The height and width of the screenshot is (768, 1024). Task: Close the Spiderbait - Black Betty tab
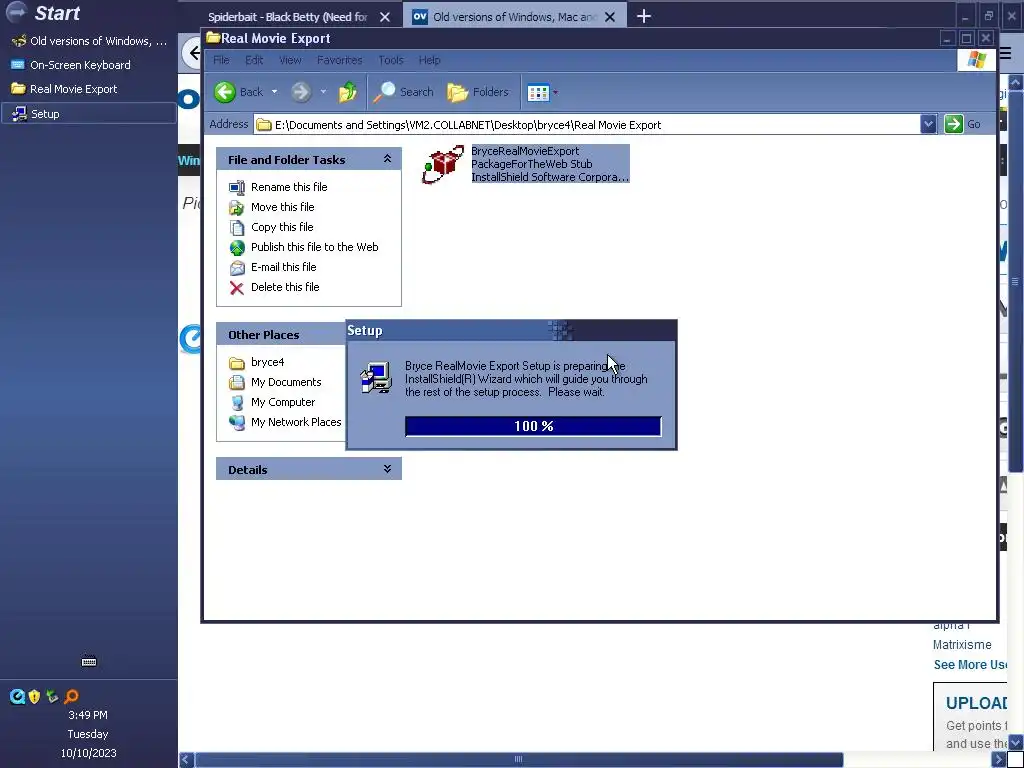[385, 17]
